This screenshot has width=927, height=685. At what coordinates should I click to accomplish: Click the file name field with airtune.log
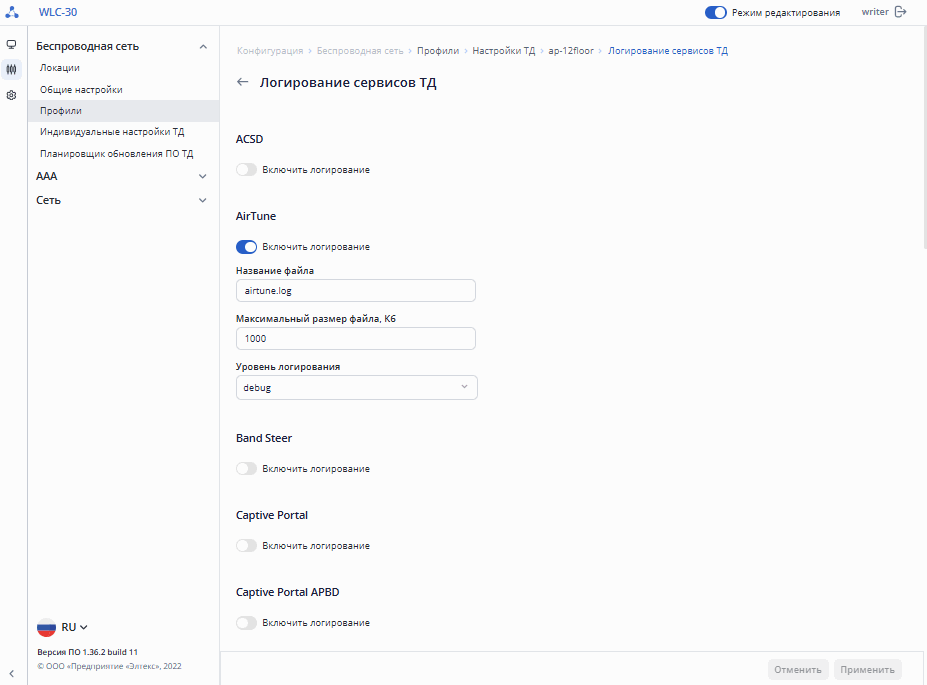(355, 291)
